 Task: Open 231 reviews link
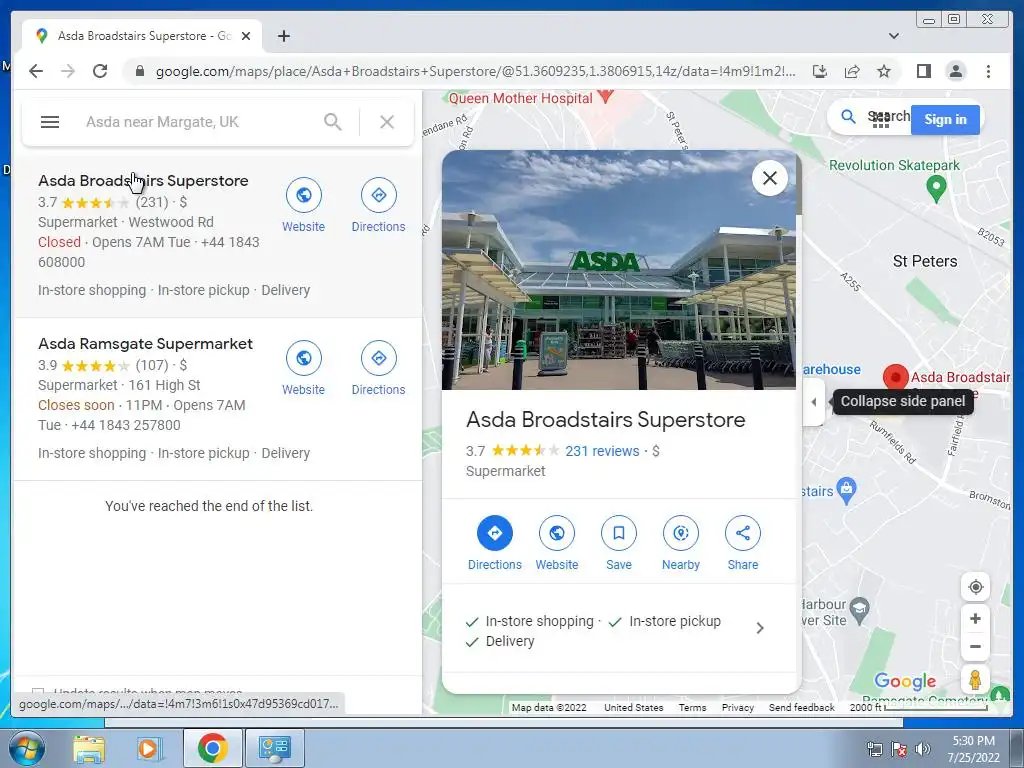tap(602, 451)
